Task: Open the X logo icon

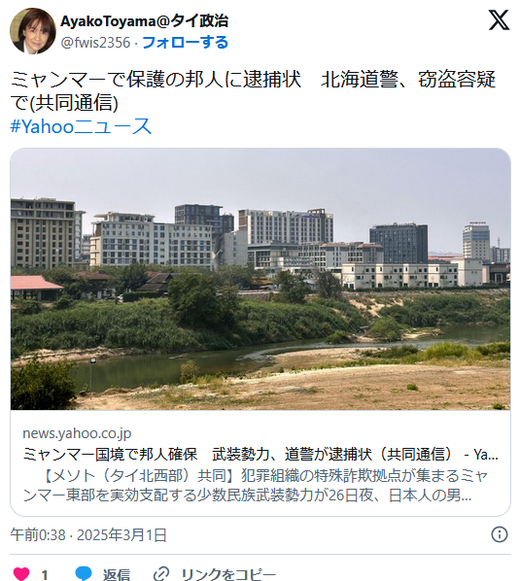Action: tap(499, 20)
